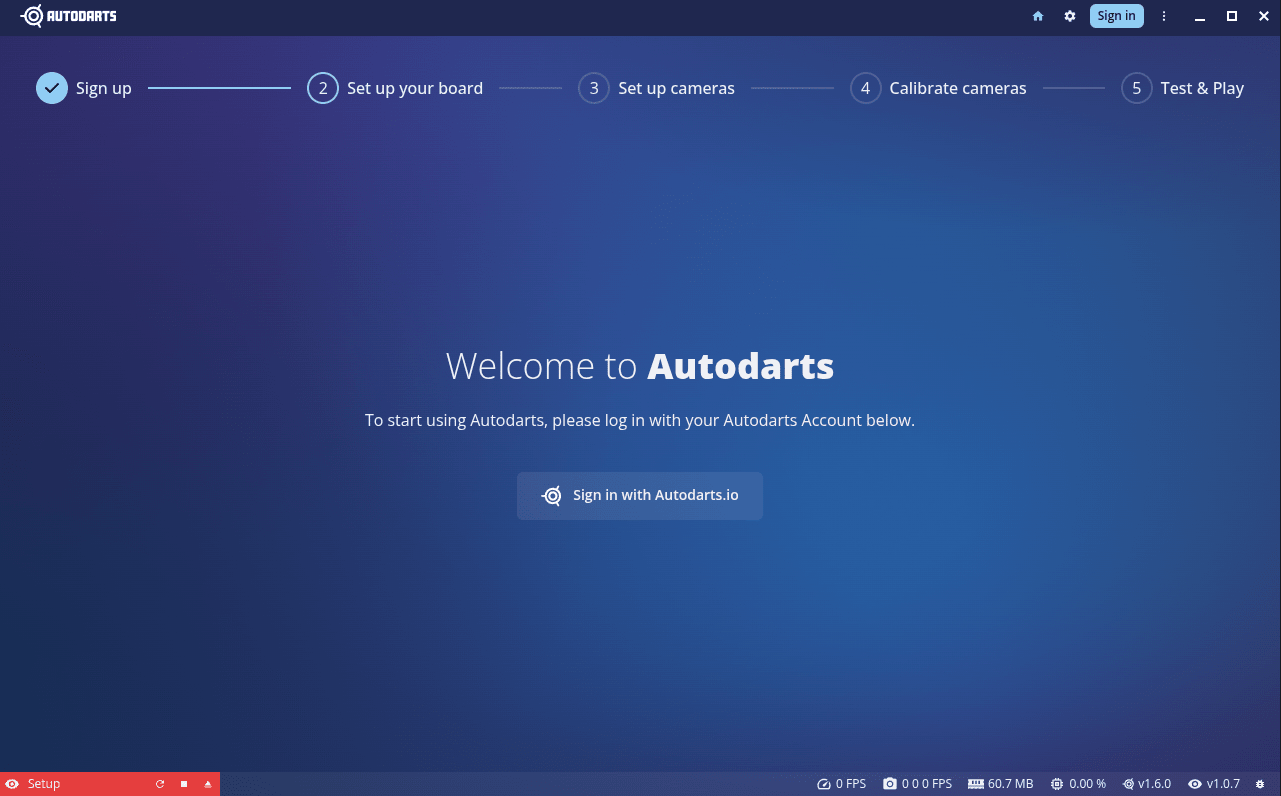Click the log in instruction text
The width and height of the screenshot is (1281, 796).
(x=640, y=421)
